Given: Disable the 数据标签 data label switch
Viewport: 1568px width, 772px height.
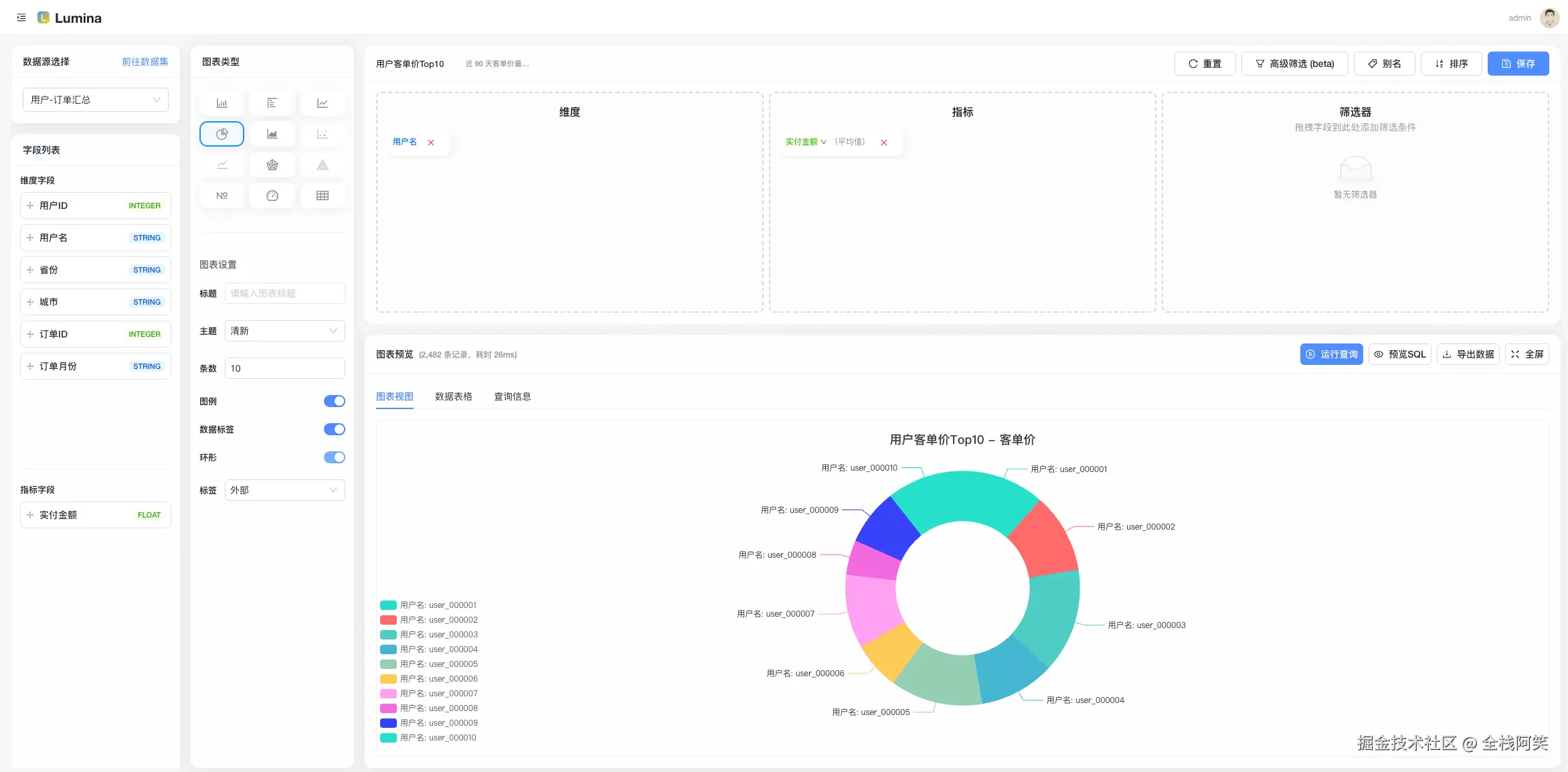Looking at the screenshot, I should point(334,429).
